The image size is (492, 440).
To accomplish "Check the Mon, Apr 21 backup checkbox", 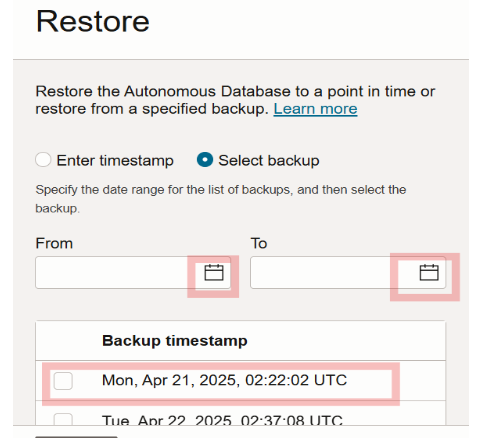I will click(x=63, y=381).
